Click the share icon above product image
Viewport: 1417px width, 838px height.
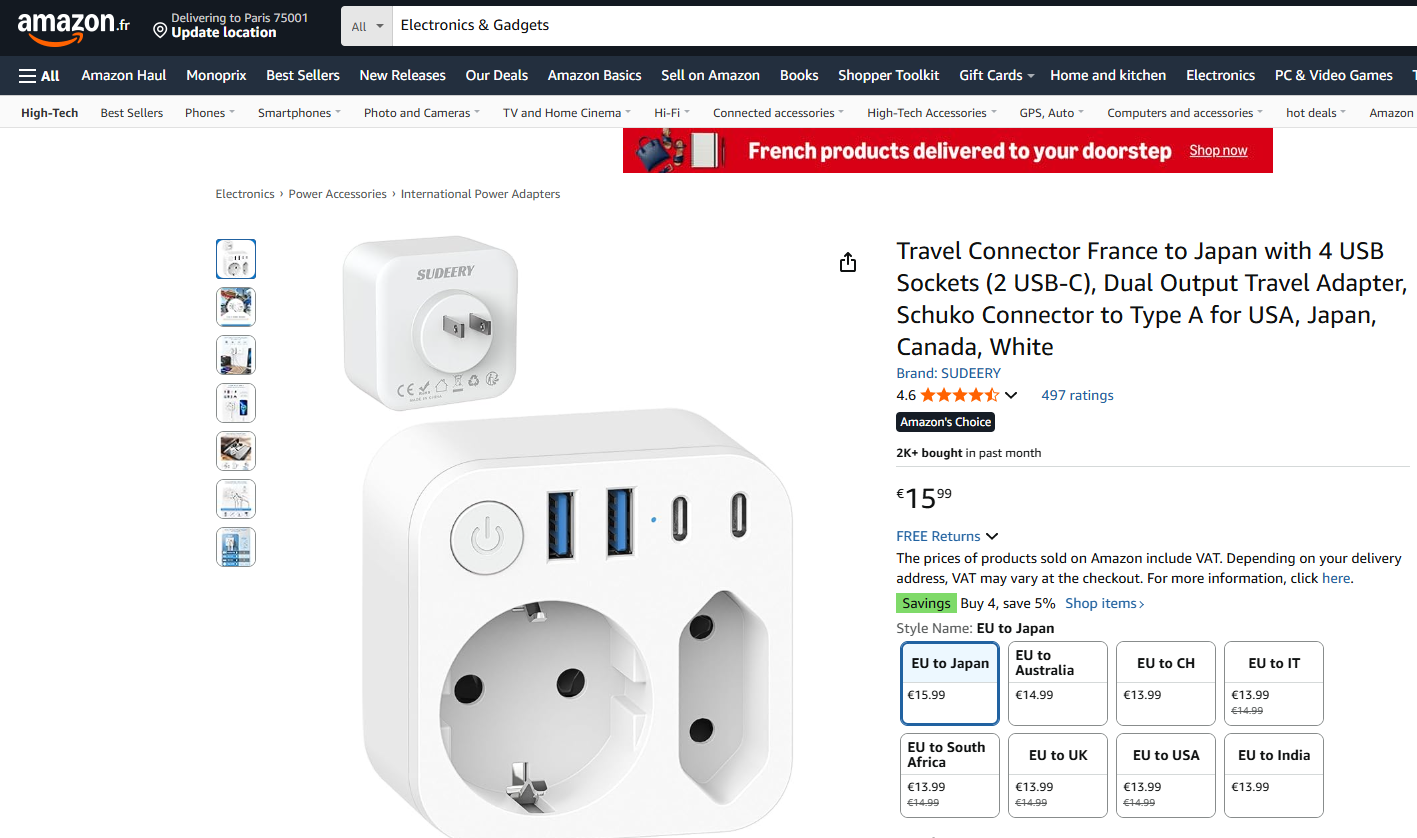(848, 262)
